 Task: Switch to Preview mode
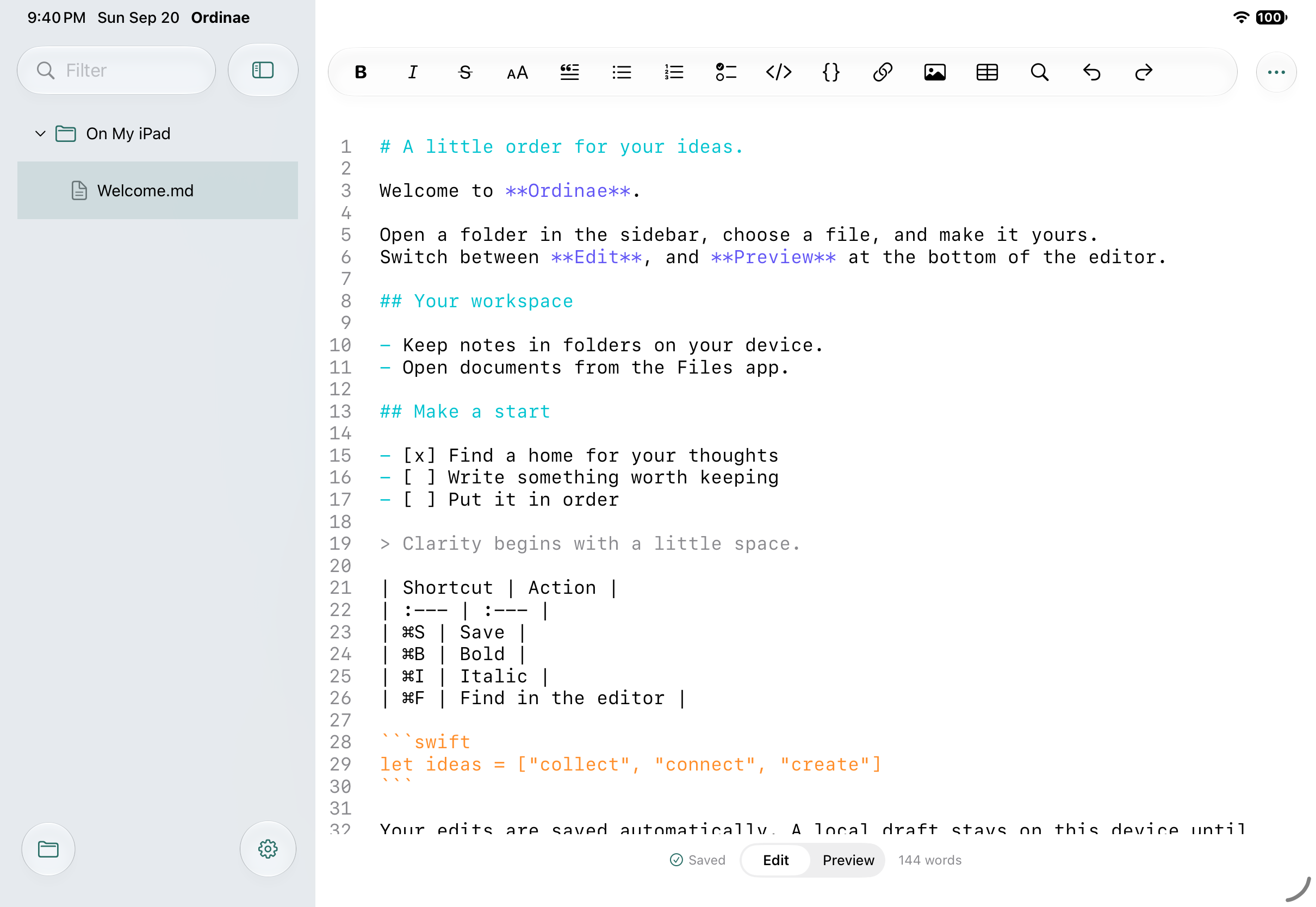[x=848, y=860]
